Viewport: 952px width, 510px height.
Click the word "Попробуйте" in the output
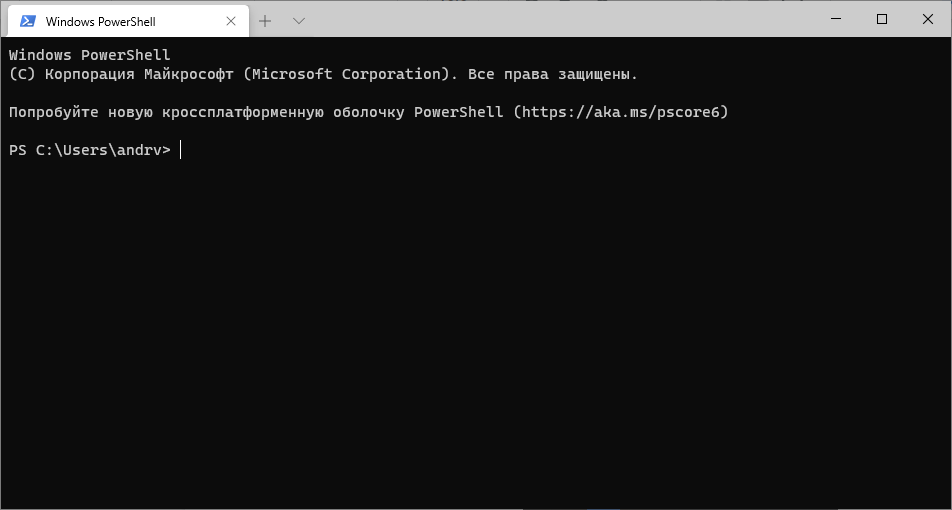tap(54, 112)
